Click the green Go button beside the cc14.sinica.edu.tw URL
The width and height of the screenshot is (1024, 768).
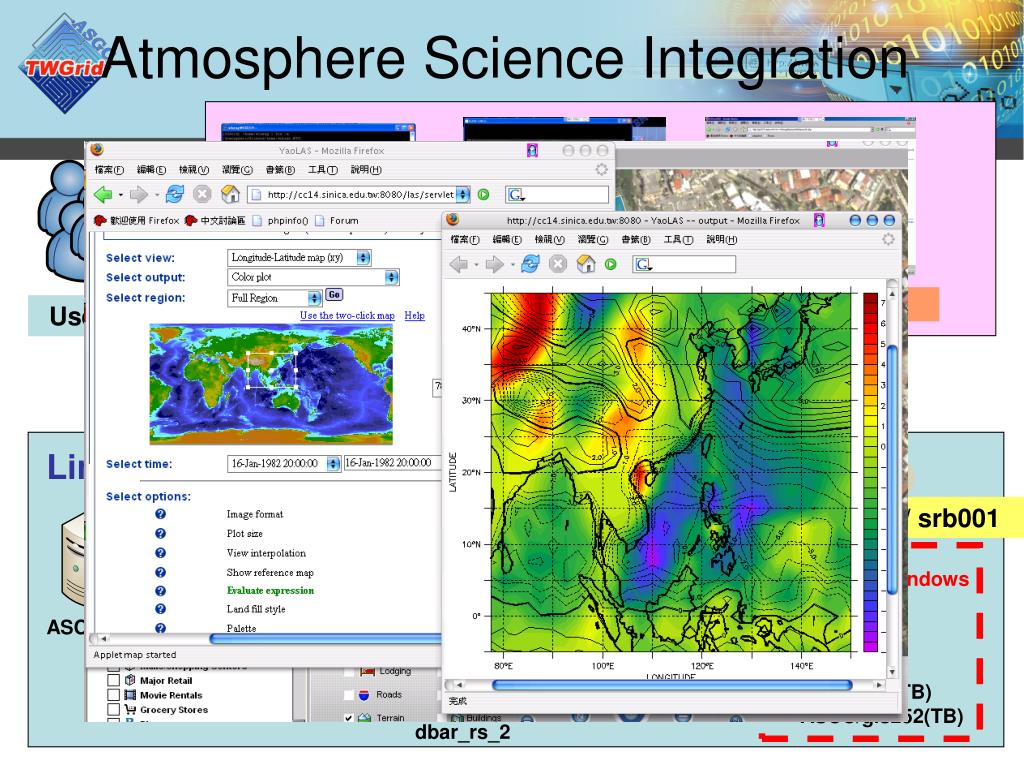click(x=483, y=194)
